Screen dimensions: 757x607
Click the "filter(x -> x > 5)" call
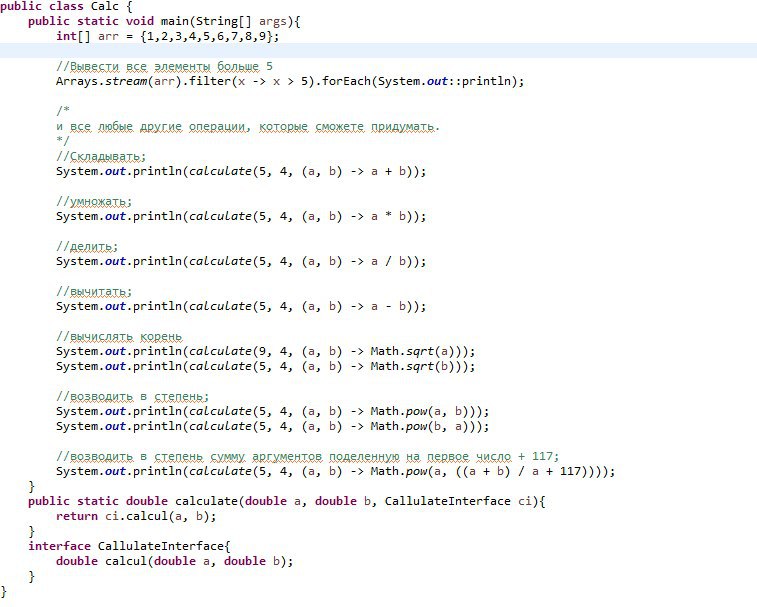click(252, 82)
